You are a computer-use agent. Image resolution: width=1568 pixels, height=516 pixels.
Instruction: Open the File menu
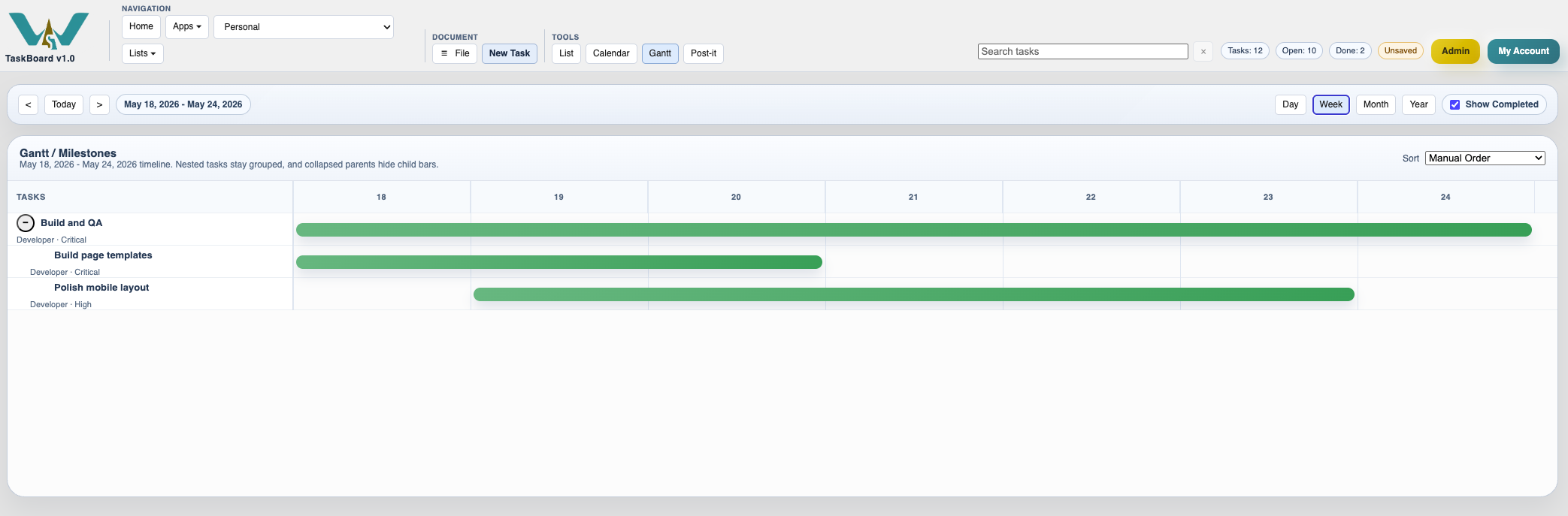455,53
